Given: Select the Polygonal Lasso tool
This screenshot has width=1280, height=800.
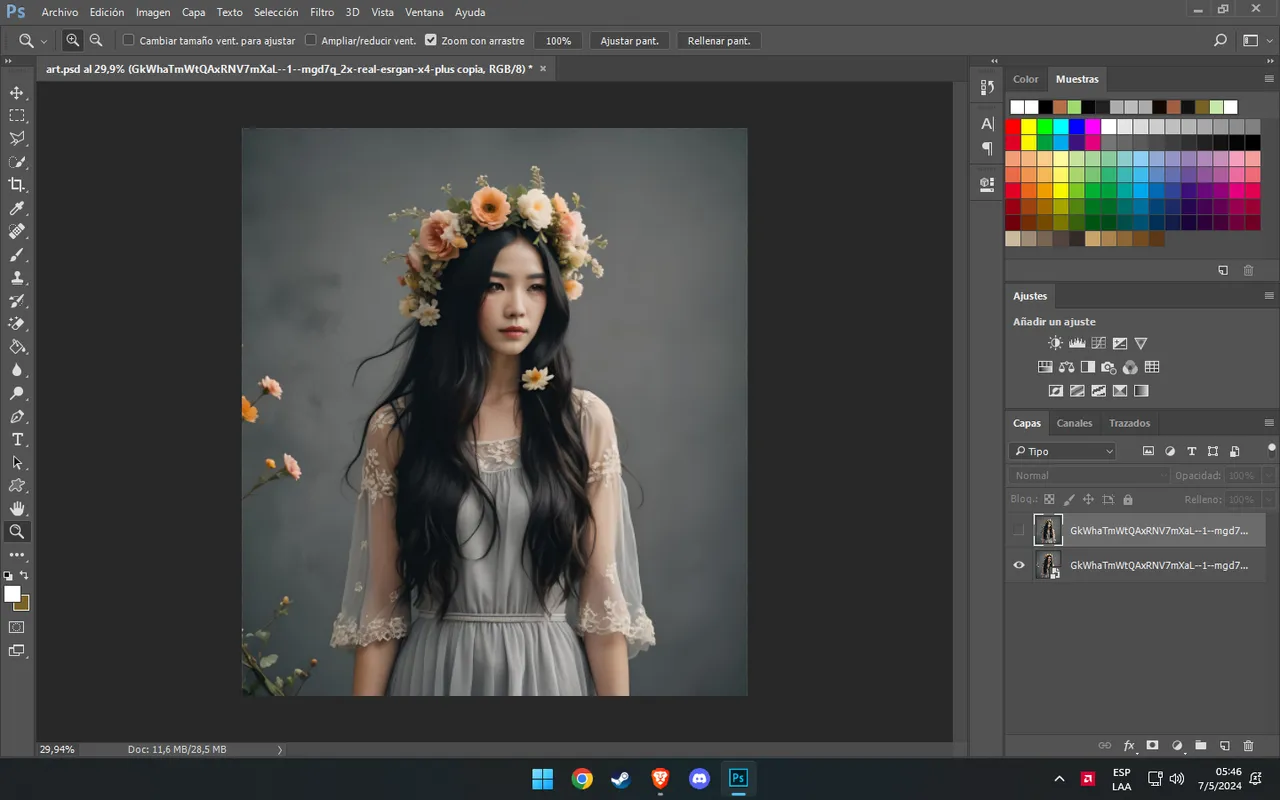Looking at the screenshot, I should tap(17, 138).
